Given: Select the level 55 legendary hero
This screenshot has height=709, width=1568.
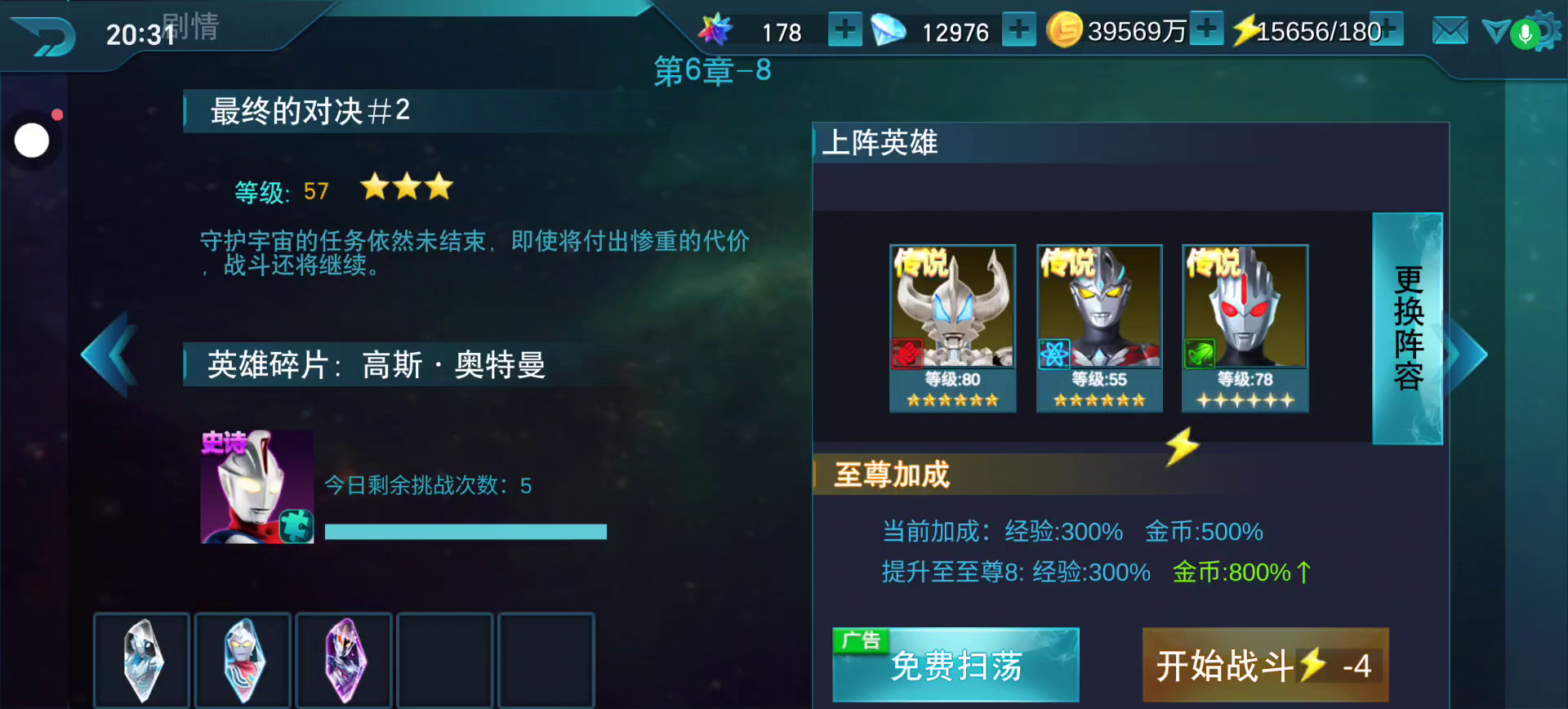Looking at the screenshot, I should [x=1099, y=328].
